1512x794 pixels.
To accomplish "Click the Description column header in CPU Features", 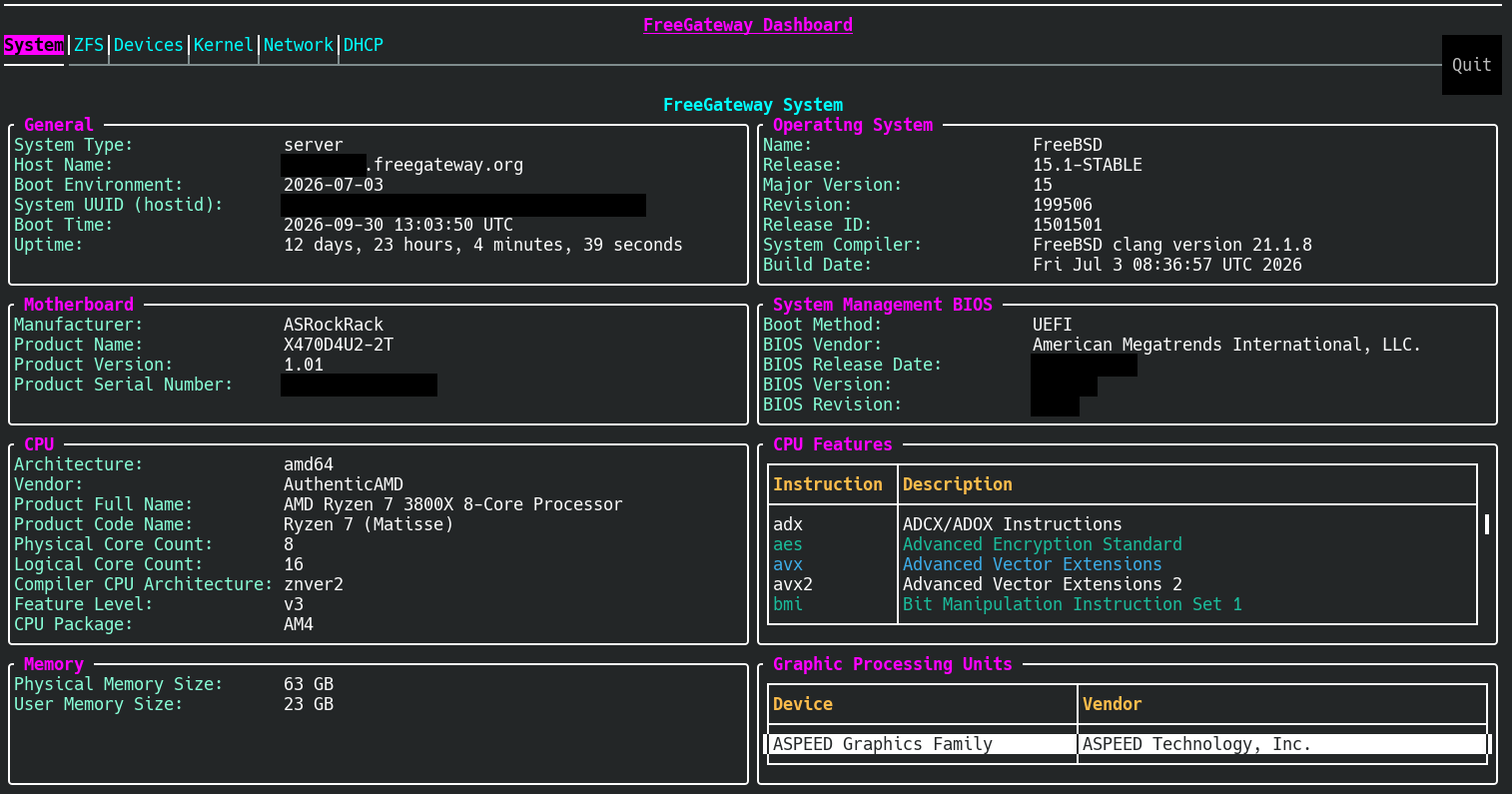I will (958, 484).
